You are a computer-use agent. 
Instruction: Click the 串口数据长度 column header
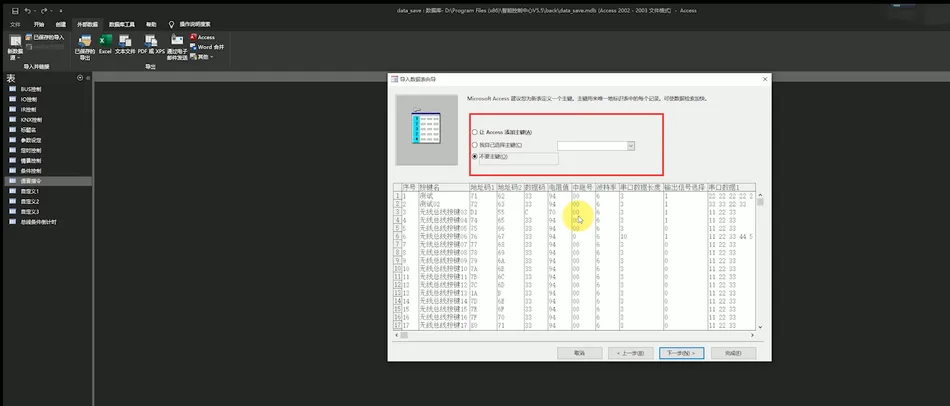(x=640, y=187)
